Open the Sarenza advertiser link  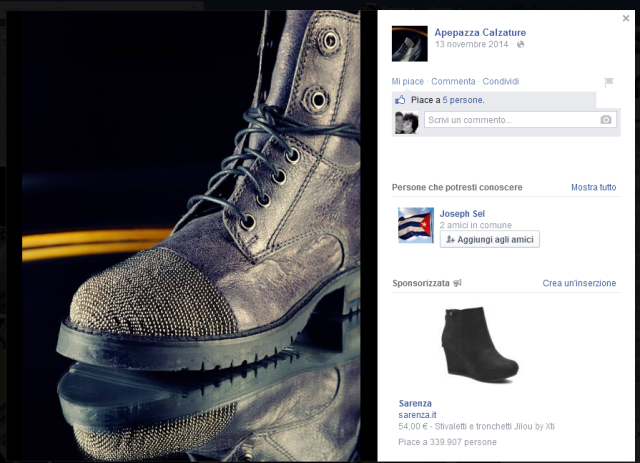point(415,403)
